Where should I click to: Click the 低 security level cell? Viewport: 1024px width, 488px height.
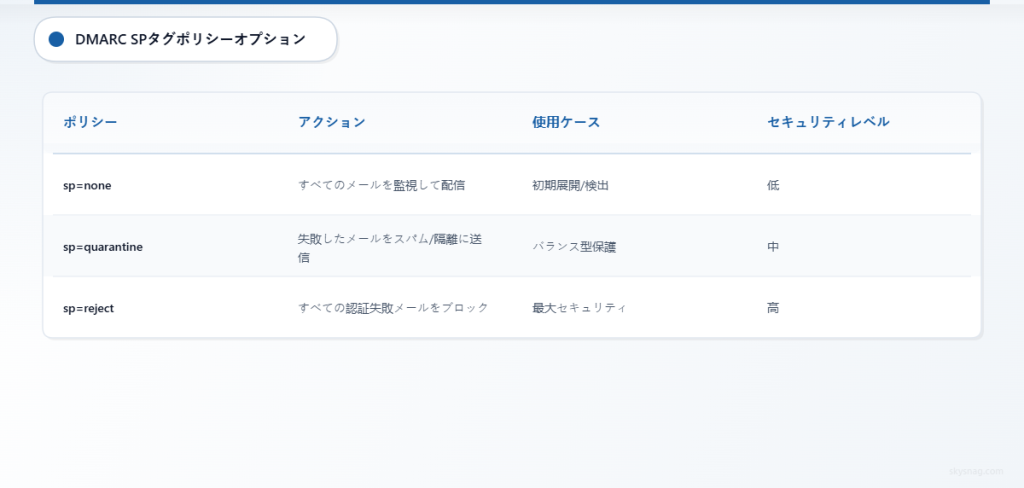[773, 186]
